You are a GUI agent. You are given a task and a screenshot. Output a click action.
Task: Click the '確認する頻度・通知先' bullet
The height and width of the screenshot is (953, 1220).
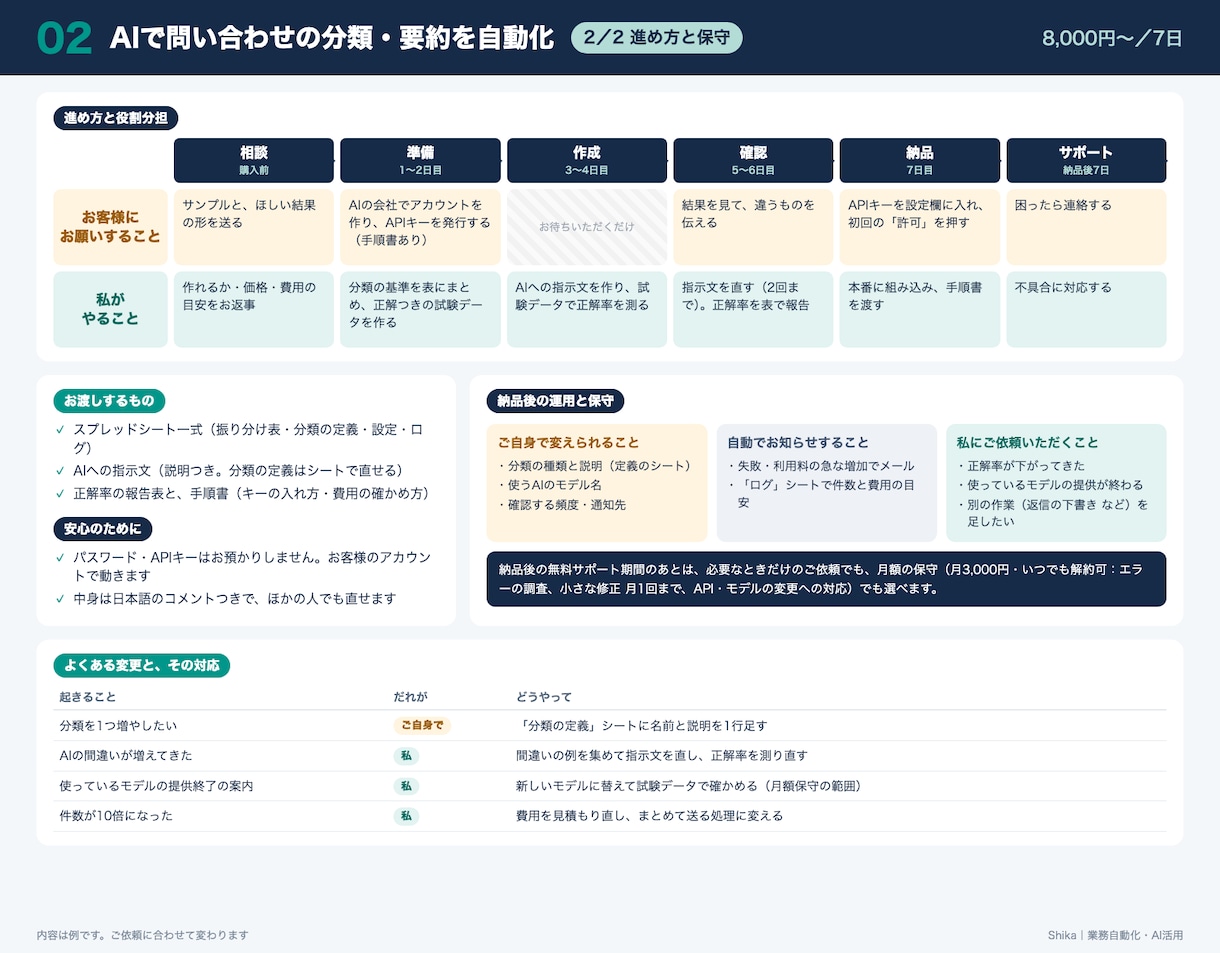pyautogui.click(x=561, y=505)
